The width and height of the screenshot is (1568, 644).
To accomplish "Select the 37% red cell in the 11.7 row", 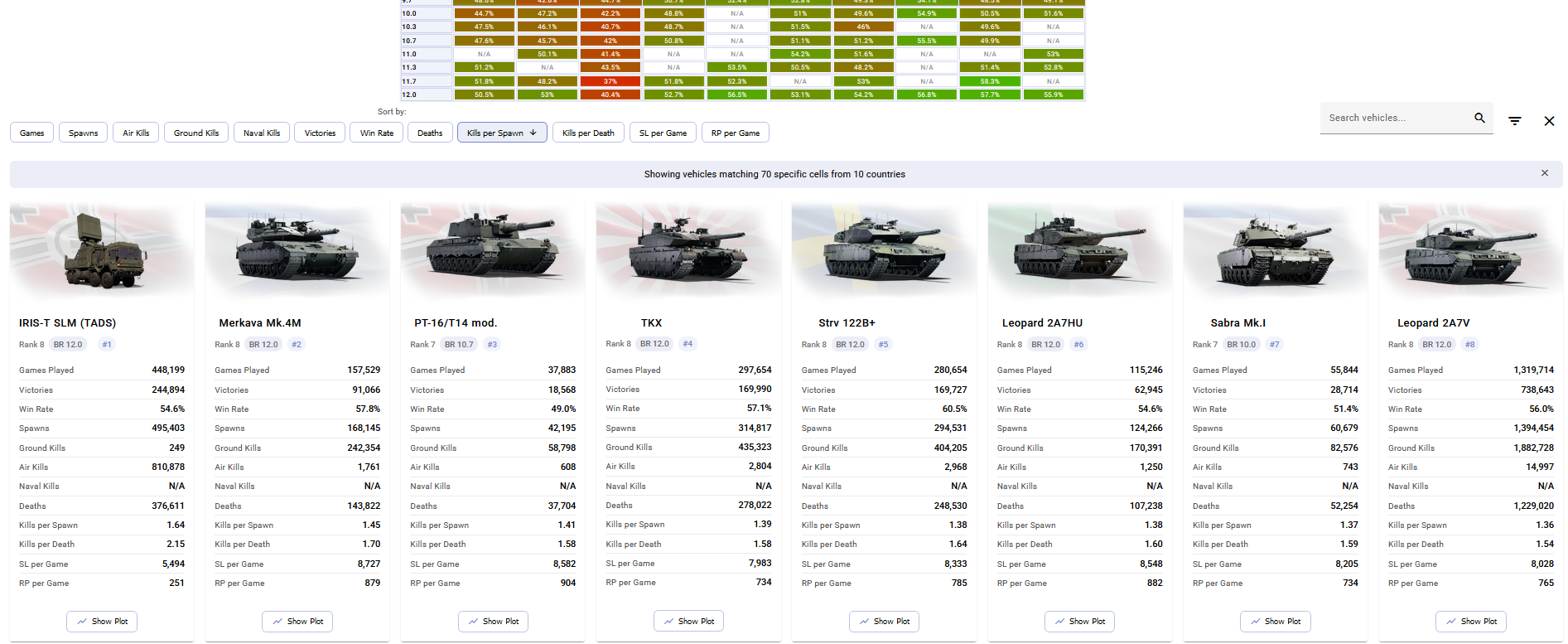I will pyautogui.click(x=610, y=81).
